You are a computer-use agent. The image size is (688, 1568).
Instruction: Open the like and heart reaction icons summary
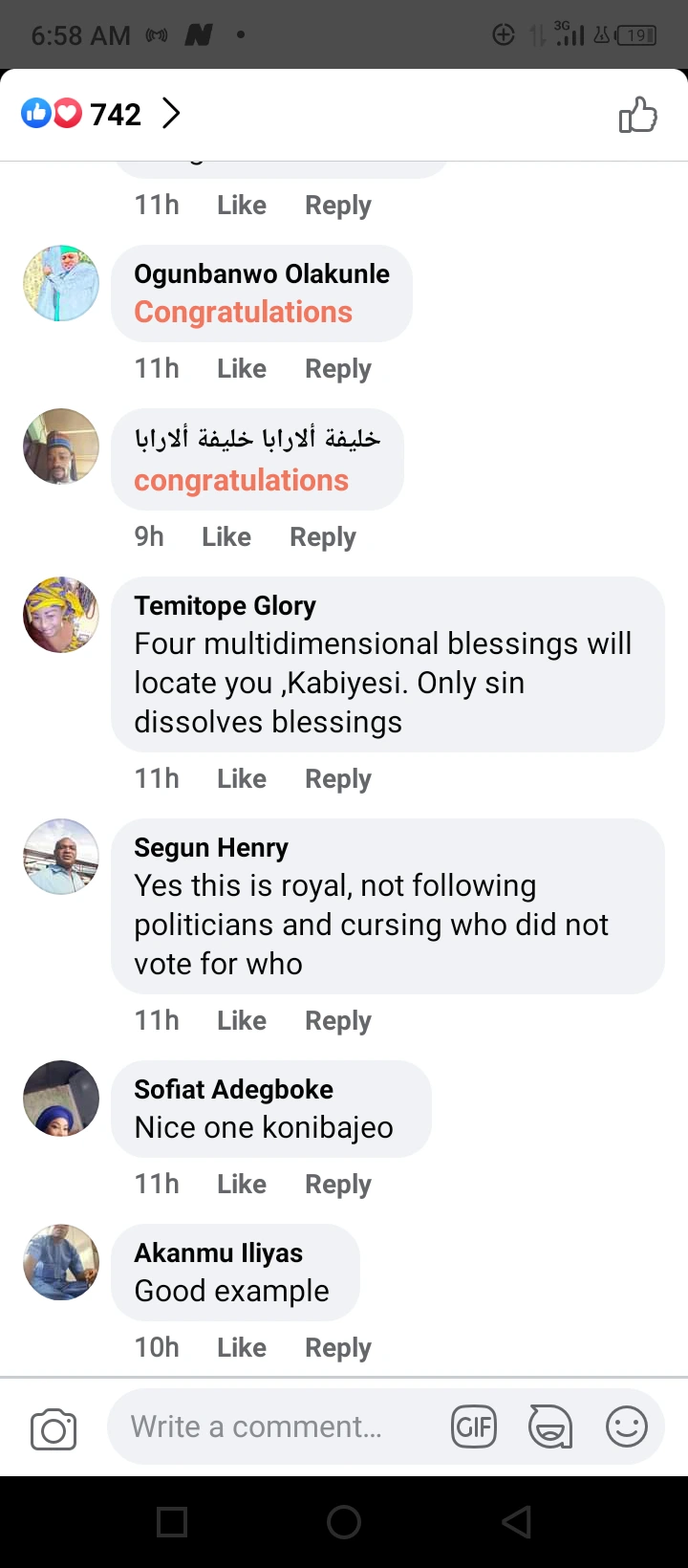click(x=52, y=115)
